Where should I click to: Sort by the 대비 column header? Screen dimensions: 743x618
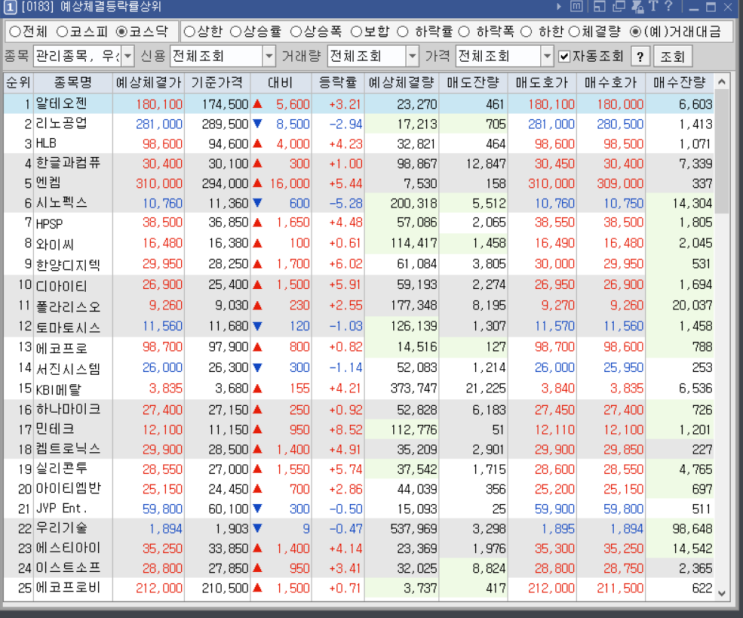click(x=281, y=83)
